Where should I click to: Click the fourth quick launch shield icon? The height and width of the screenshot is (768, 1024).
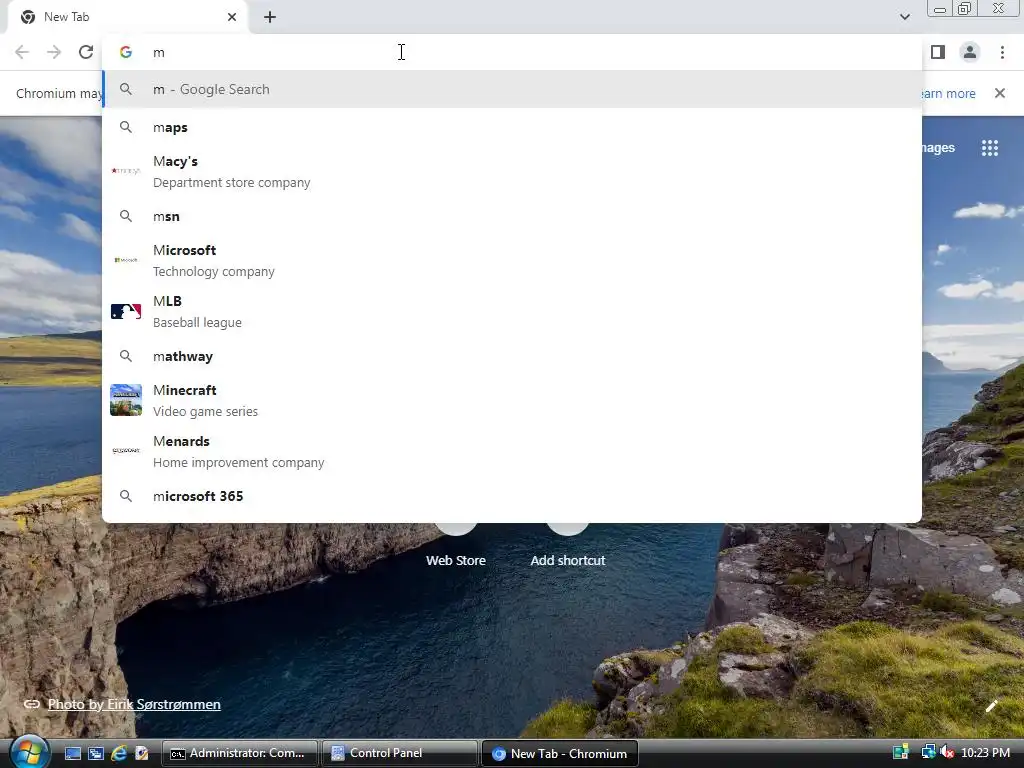[142, 753]
